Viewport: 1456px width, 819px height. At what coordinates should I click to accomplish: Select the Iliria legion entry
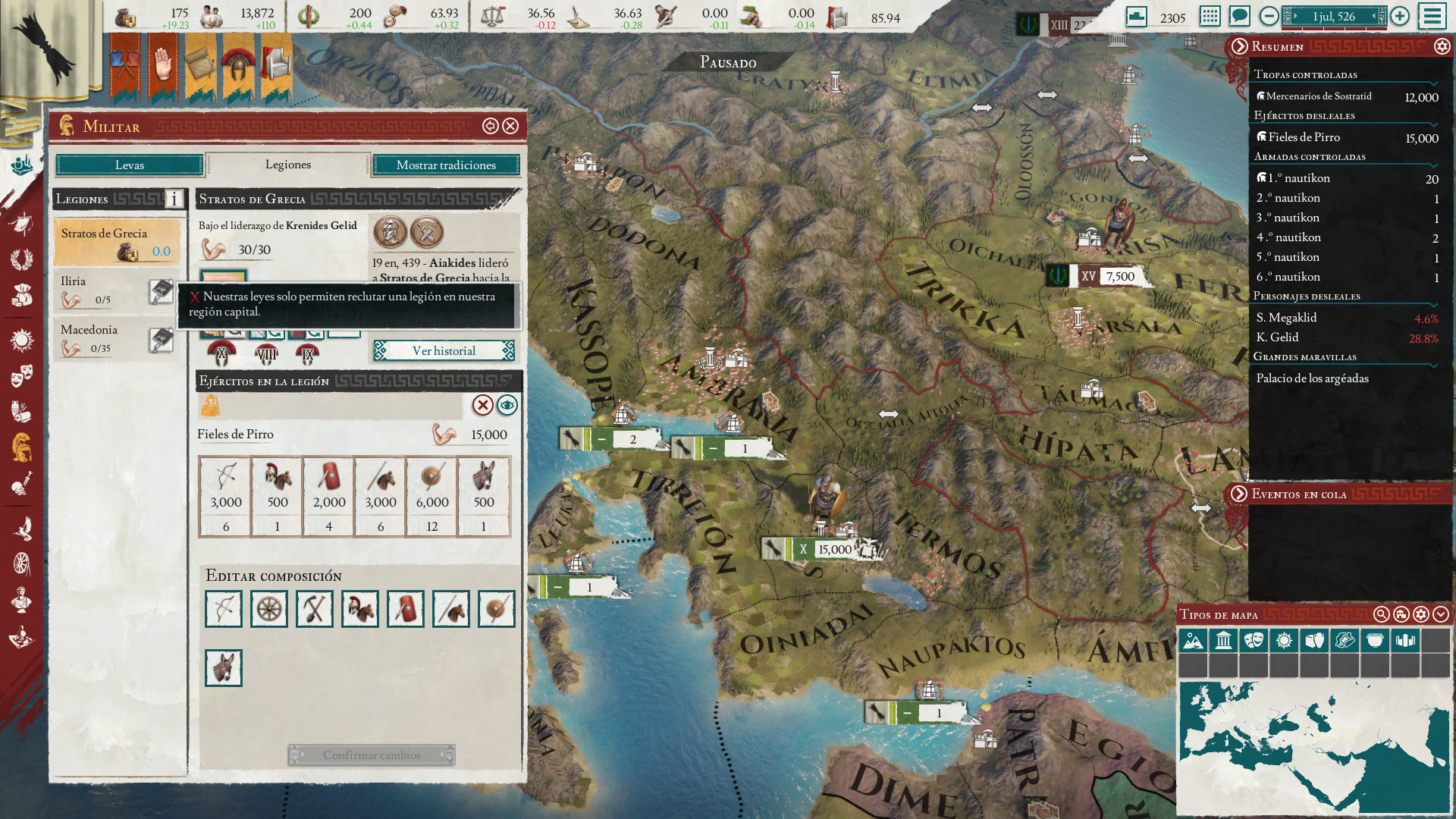click(118, 290)
